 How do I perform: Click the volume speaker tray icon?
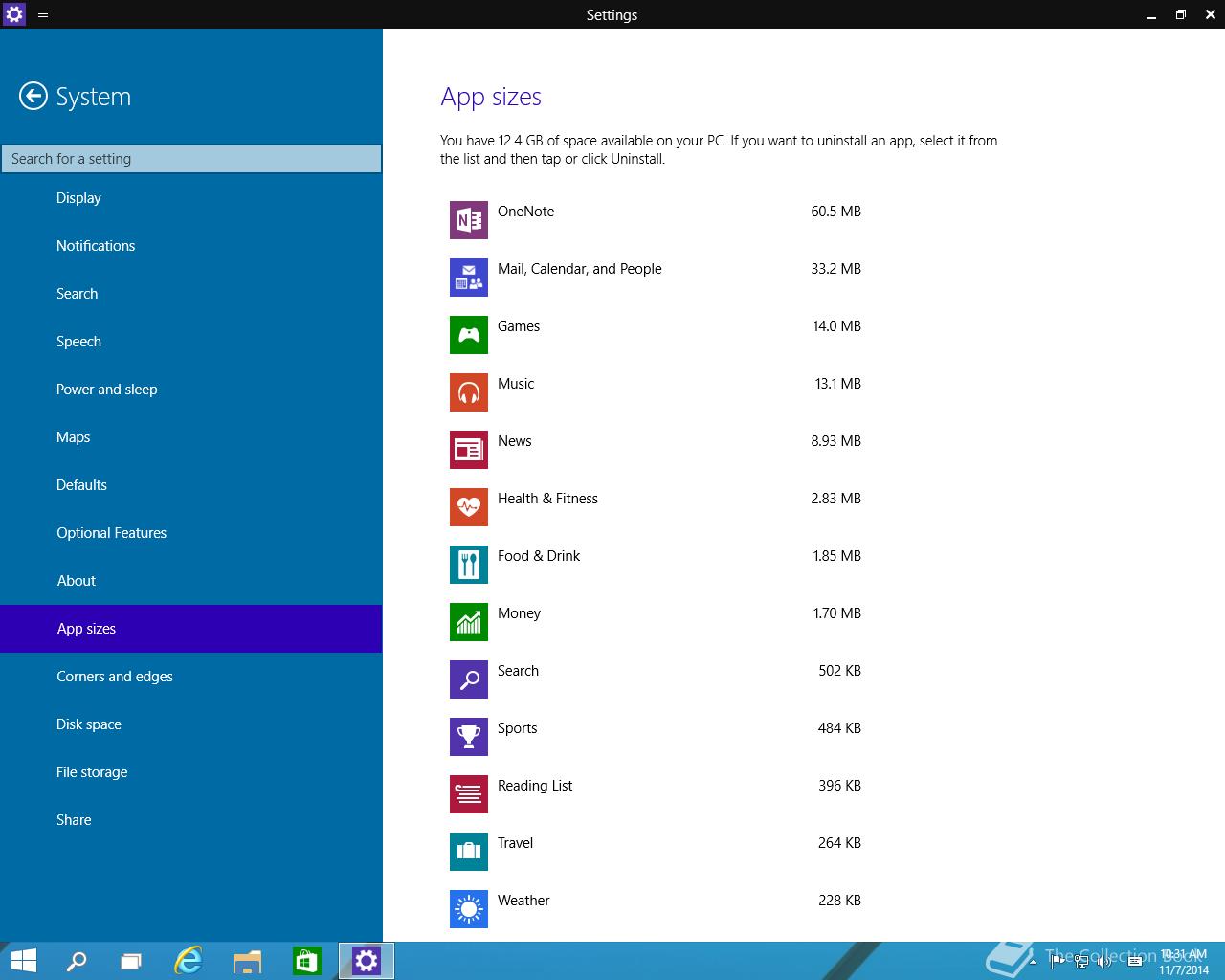tap(1103, 962)
